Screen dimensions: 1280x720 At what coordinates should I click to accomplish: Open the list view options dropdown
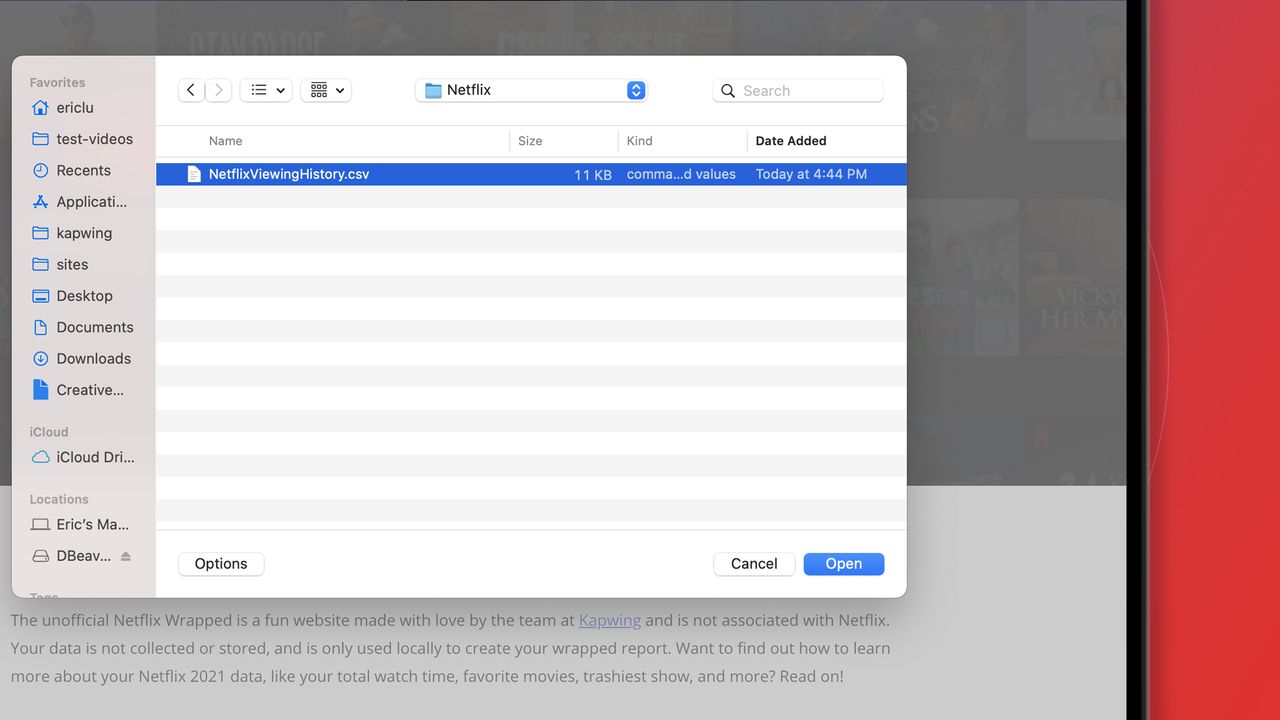[x=266, y=90]
